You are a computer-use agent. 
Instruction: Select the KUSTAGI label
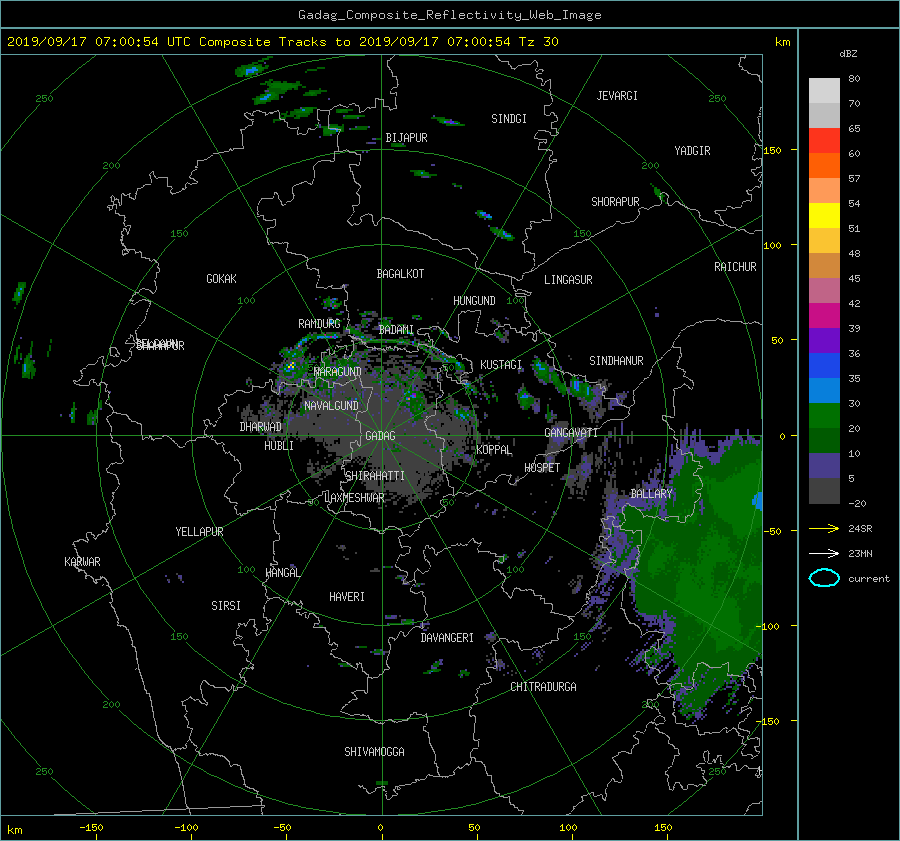coord(501,365)
